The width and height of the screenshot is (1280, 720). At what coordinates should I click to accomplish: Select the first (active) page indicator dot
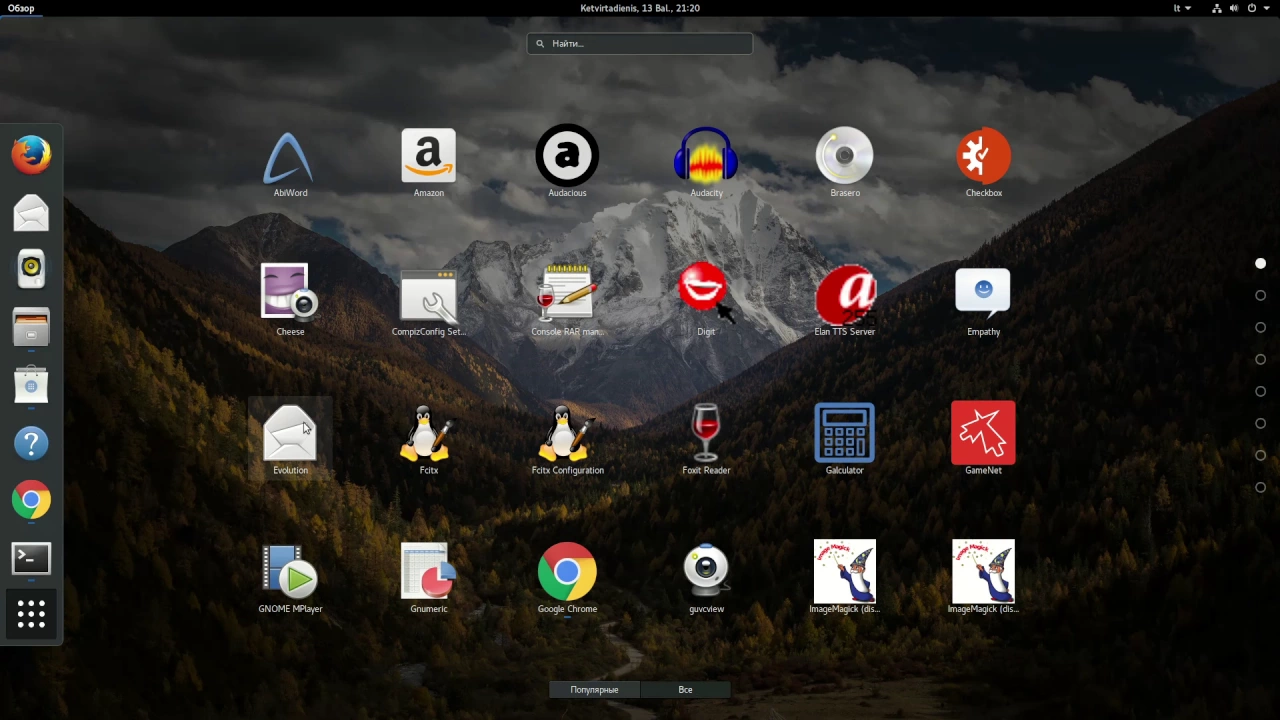(x=1260, y=263)
